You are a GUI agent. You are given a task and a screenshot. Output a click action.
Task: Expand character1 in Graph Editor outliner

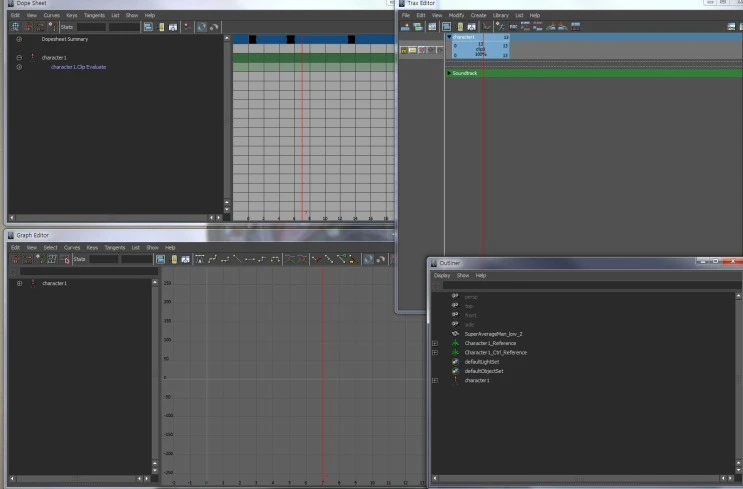tap(19, 283)
